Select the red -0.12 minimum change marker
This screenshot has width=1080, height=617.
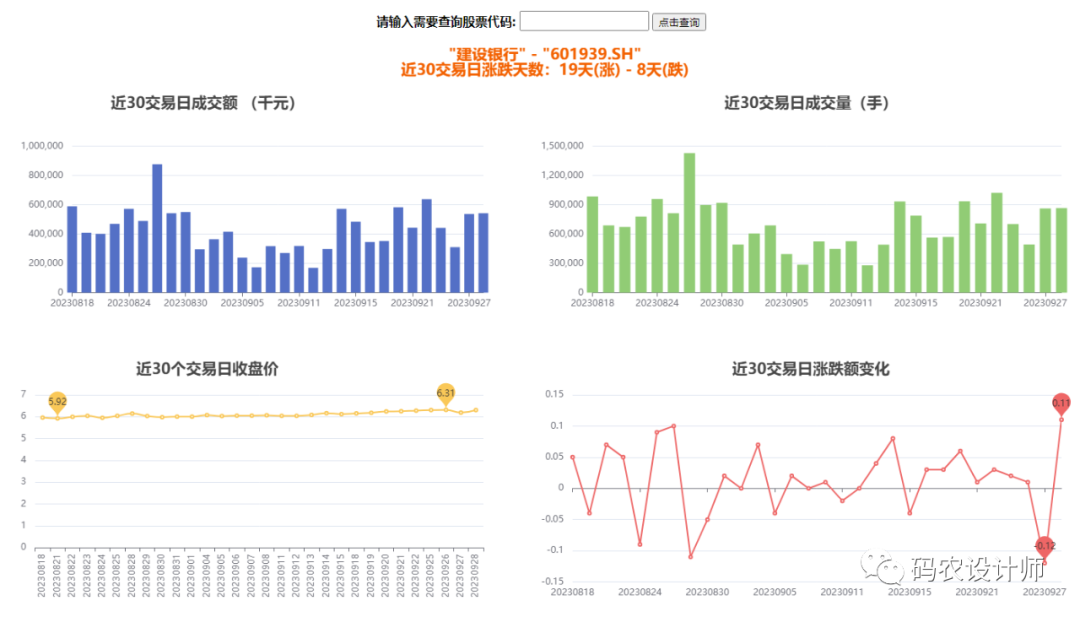tap(1045, 546)
